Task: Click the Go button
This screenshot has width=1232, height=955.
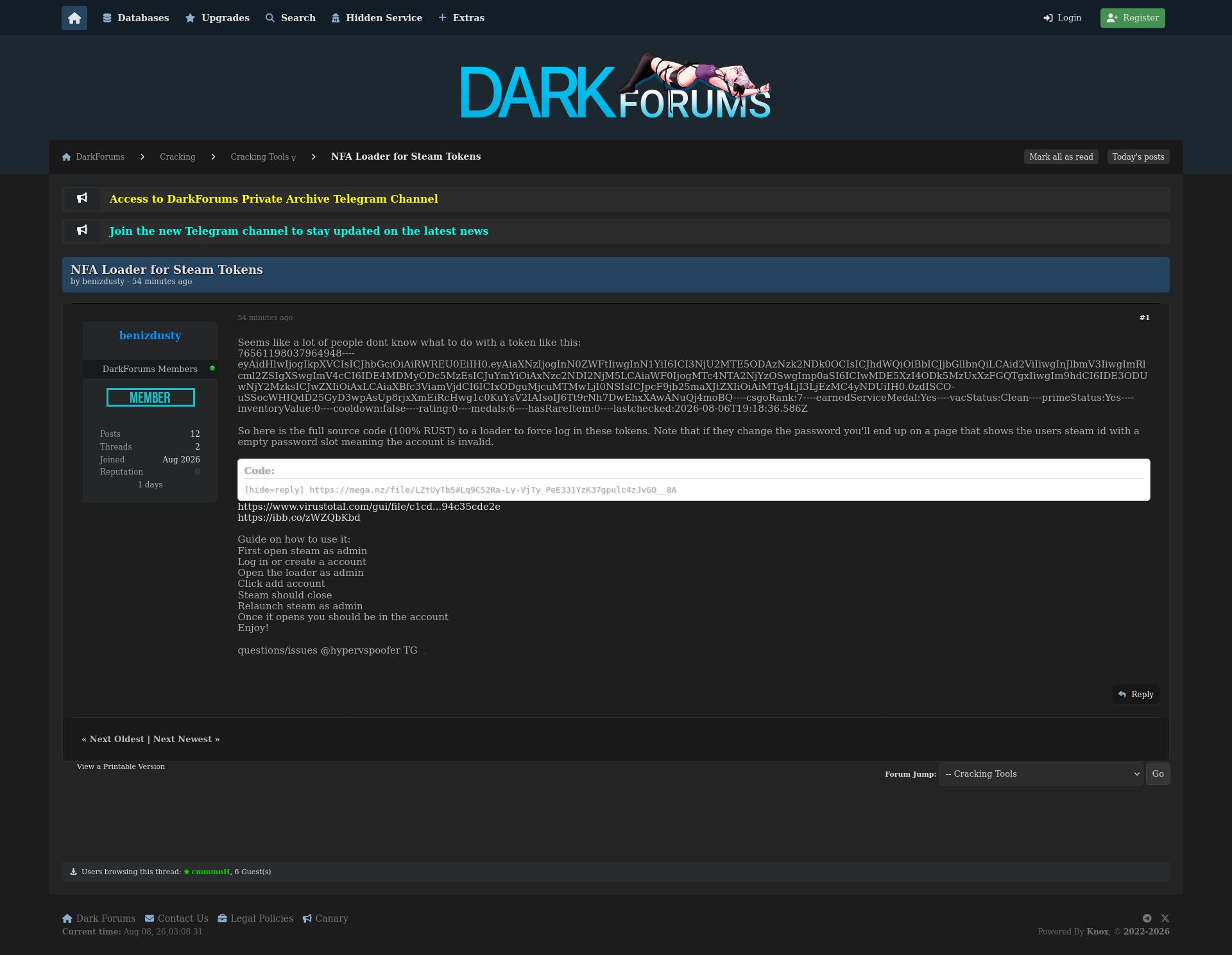Action: pos(1158,774)
